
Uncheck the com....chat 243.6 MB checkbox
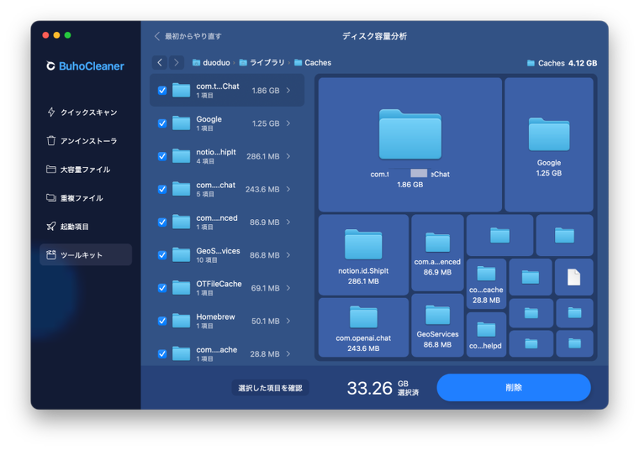click(162, 189)
